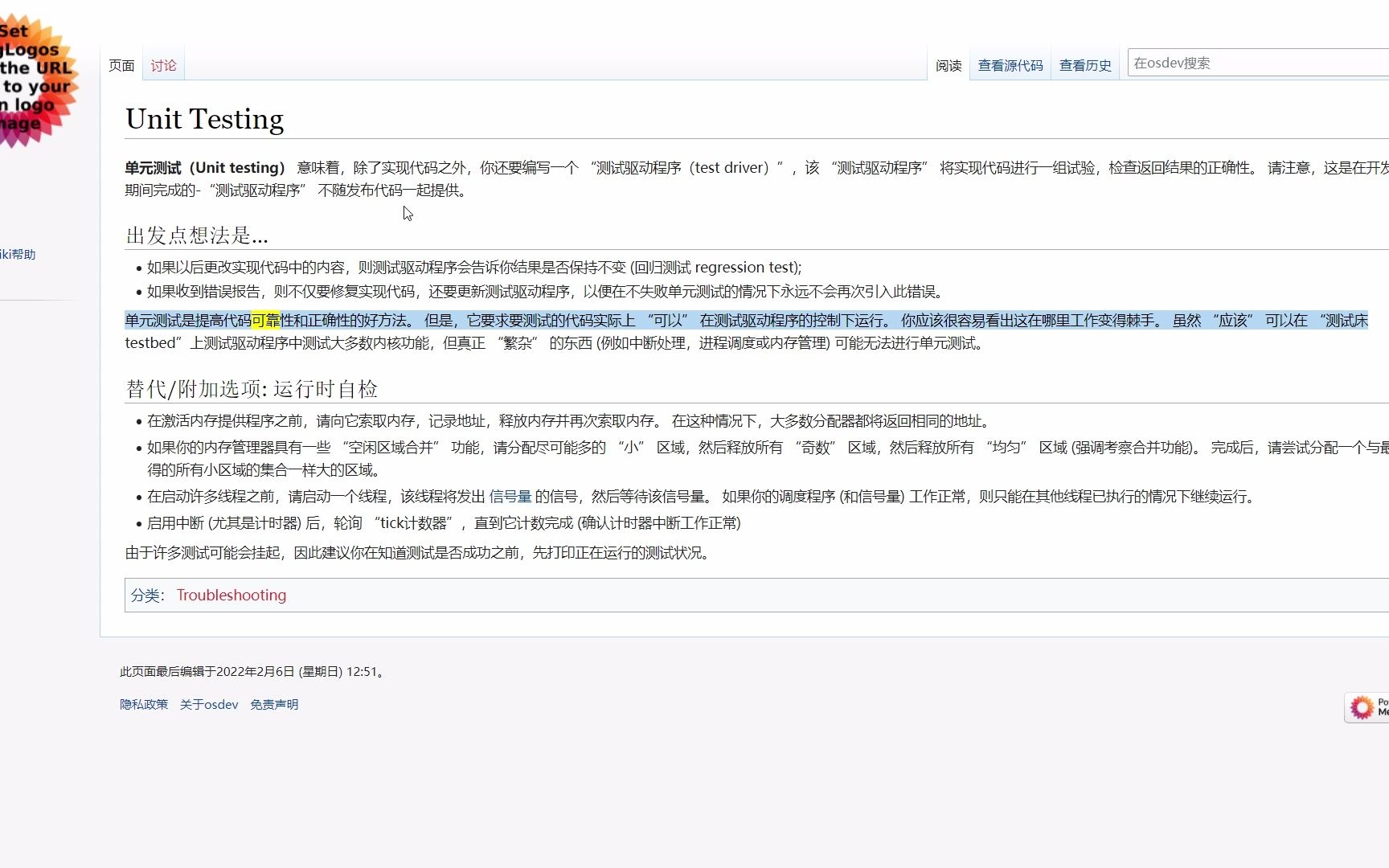
Task: Click the Unit Testing page title
Action: 205,119
